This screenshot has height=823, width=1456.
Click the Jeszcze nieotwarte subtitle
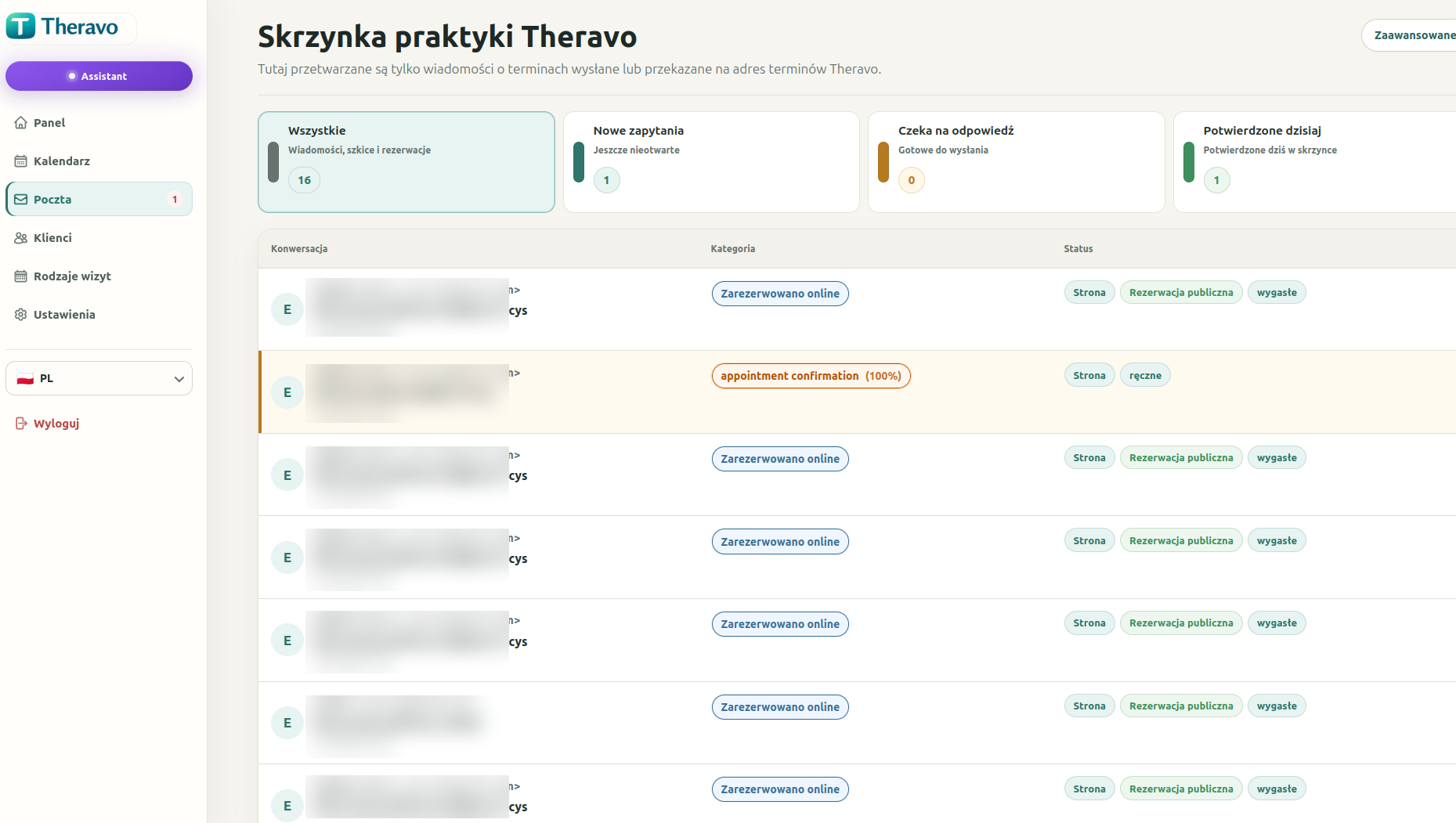636,150
